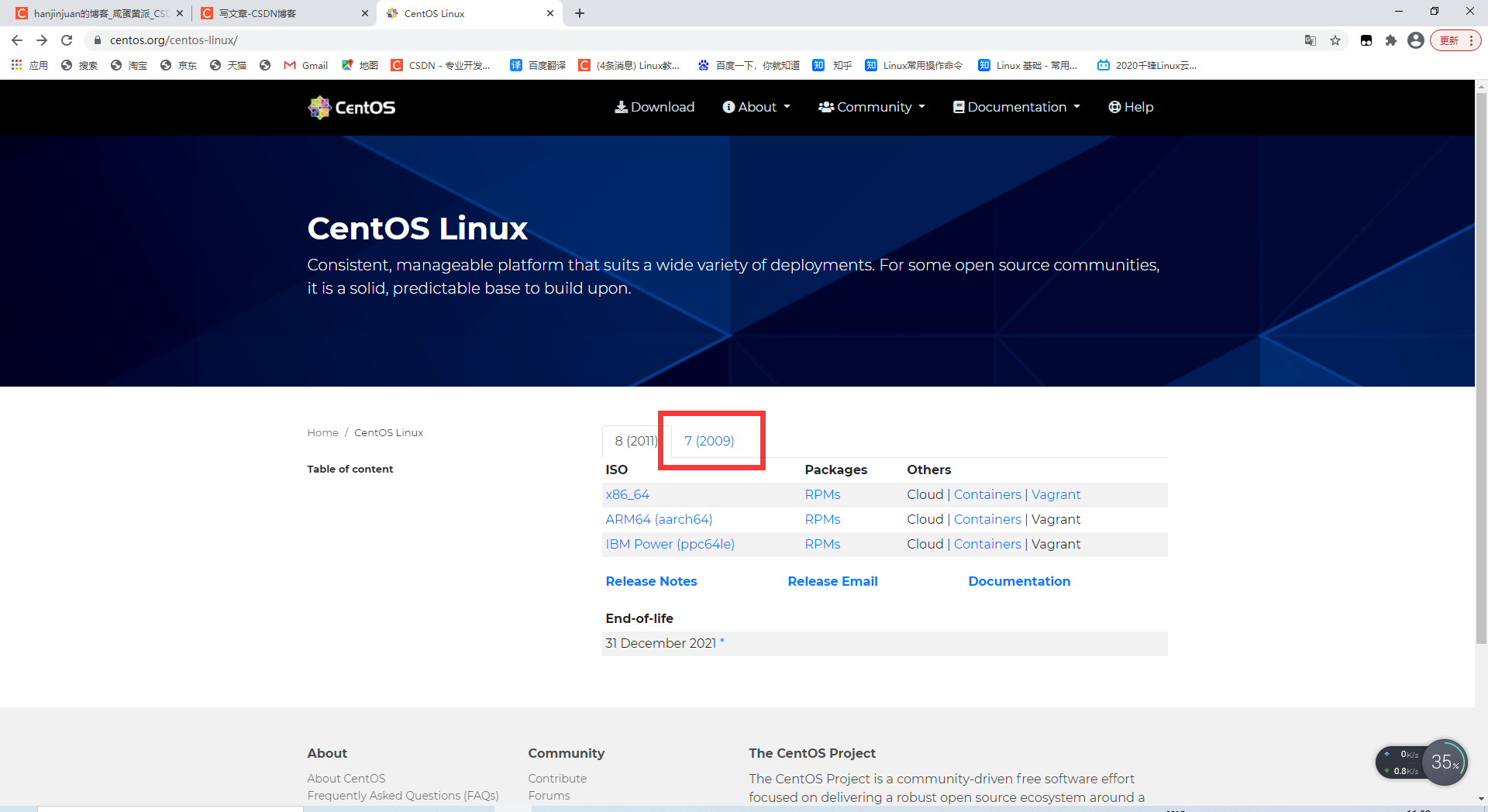Open the Gmail bookmark
1488x812 pixels.
(x=306, y=66)
